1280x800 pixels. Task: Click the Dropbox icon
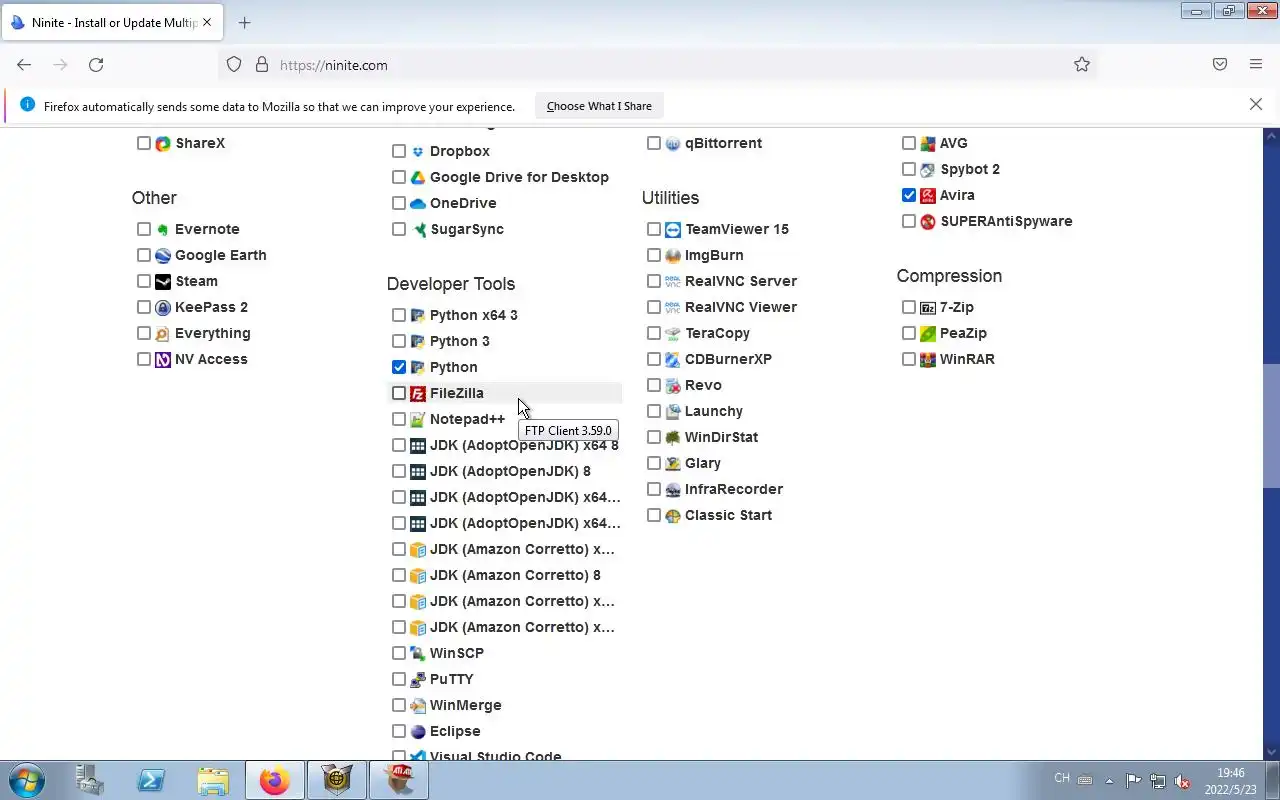pos(418,151)
